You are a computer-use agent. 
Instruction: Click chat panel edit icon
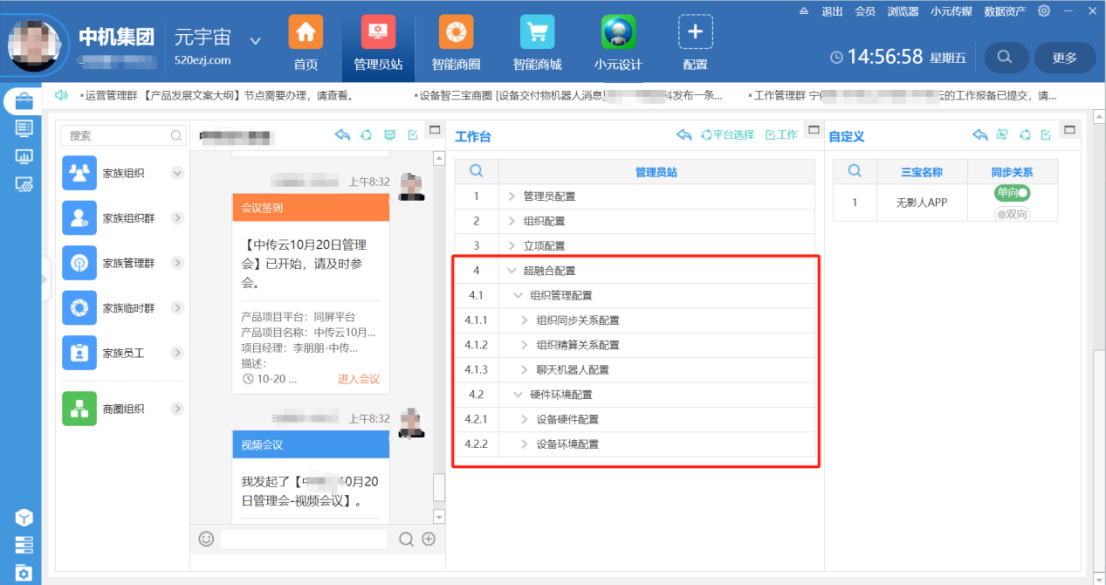[413, 135]
